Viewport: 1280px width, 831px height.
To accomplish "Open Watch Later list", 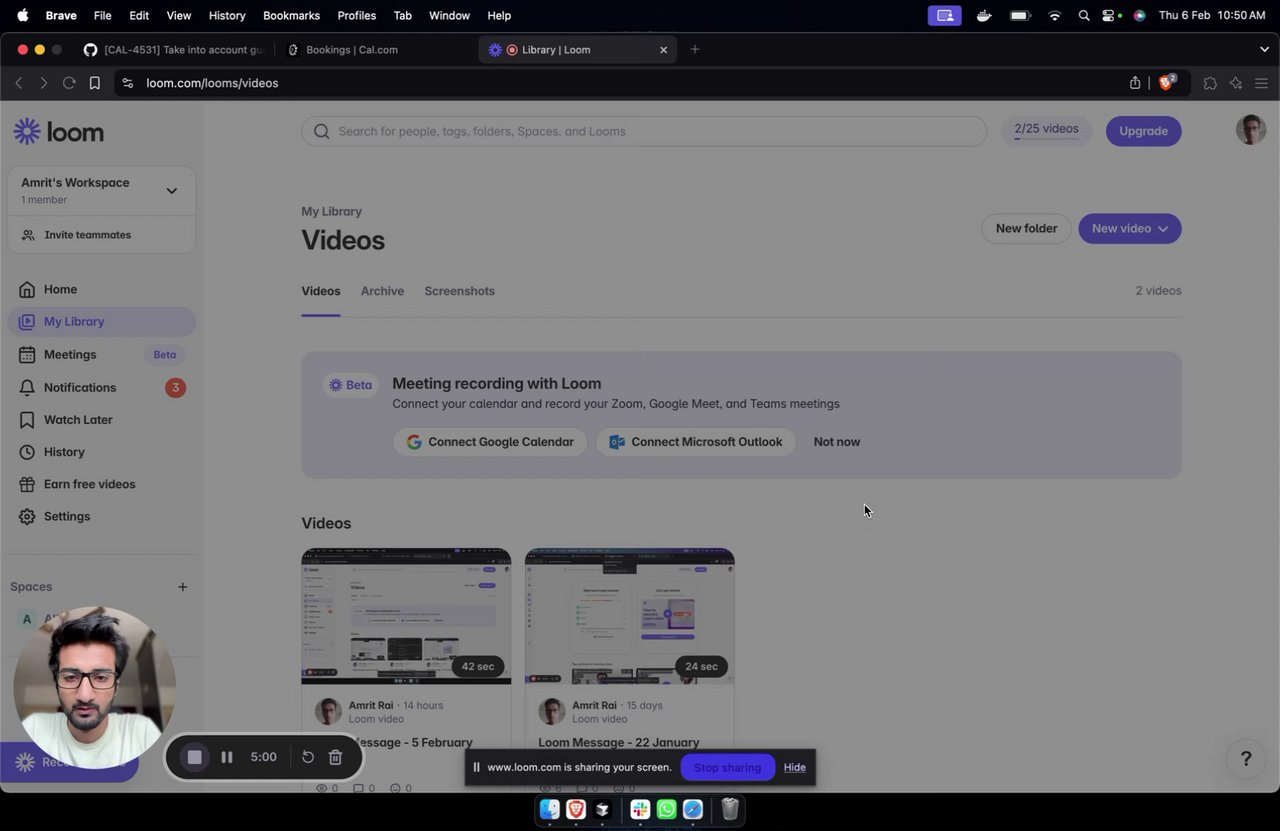I will pos(78,419).
